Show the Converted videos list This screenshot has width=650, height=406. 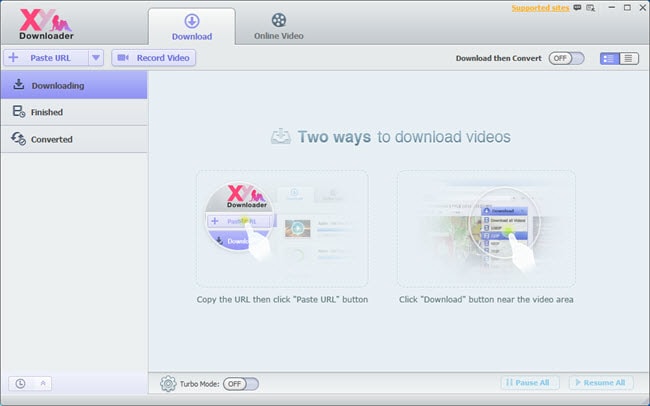(74, 139)
